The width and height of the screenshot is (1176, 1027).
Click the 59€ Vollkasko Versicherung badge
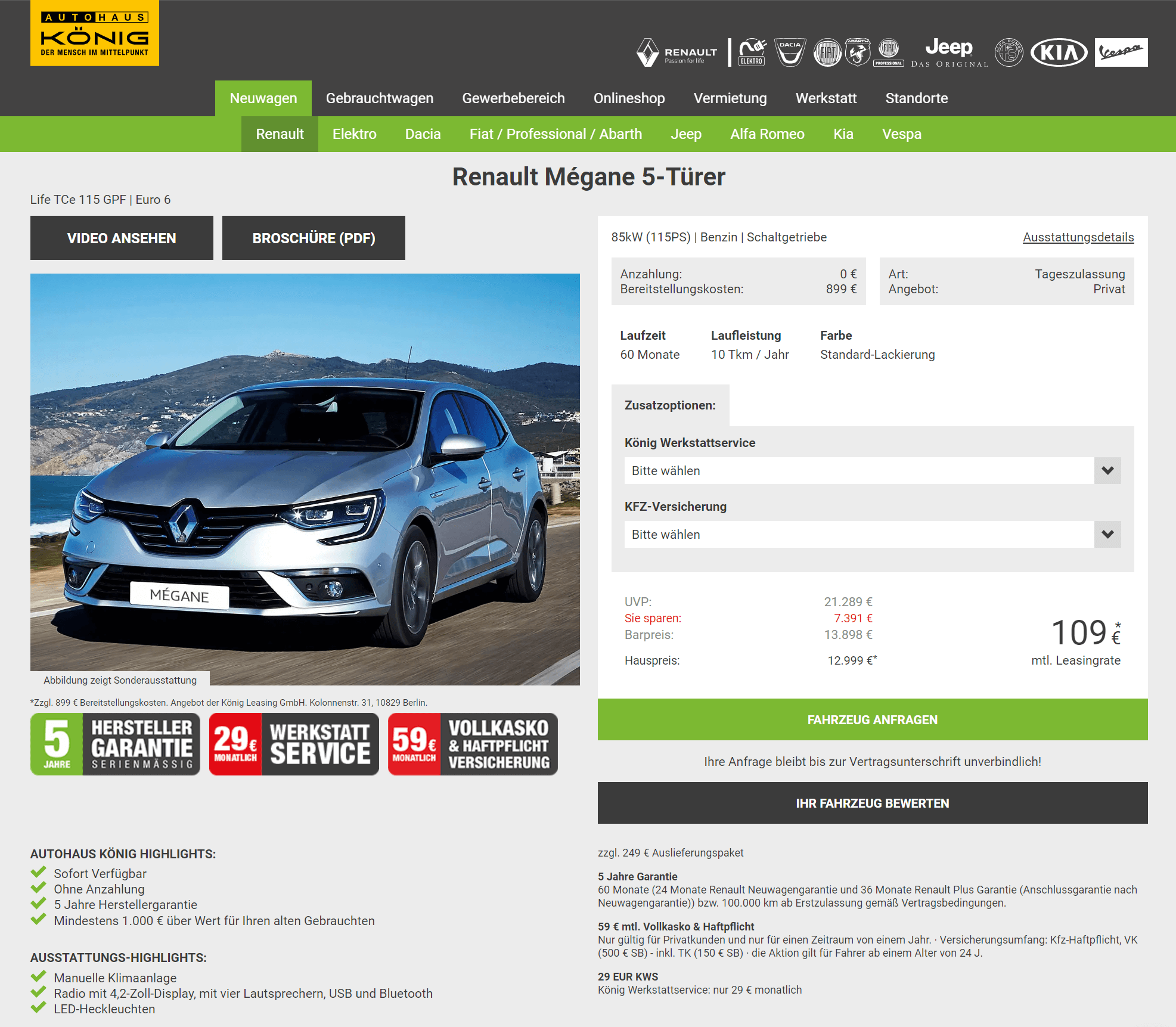473,744
